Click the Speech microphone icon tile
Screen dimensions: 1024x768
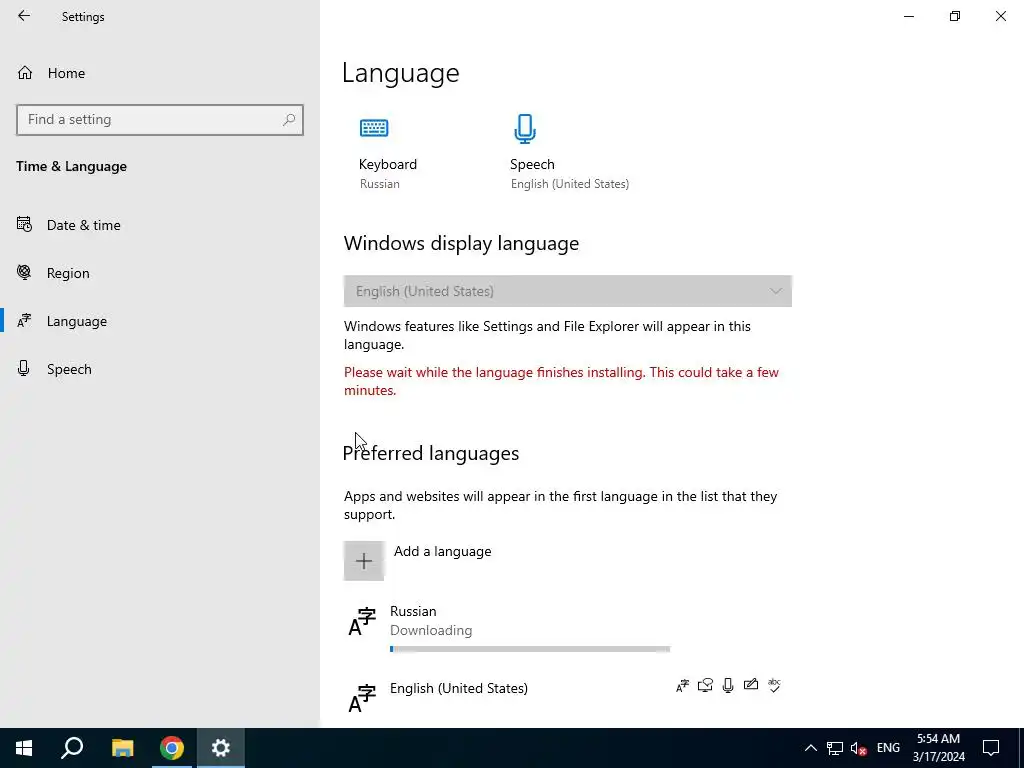pyautogui.click(x=524, y=129)
